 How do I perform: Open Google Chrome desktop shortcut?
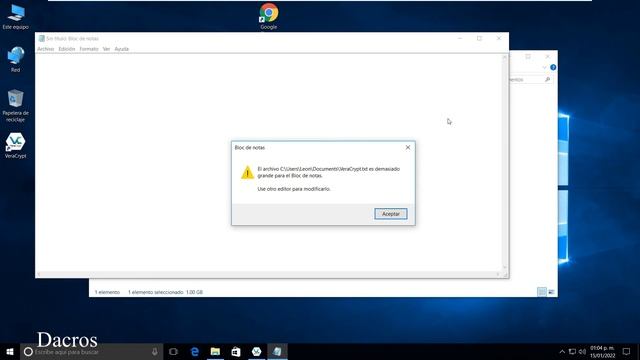269,16
